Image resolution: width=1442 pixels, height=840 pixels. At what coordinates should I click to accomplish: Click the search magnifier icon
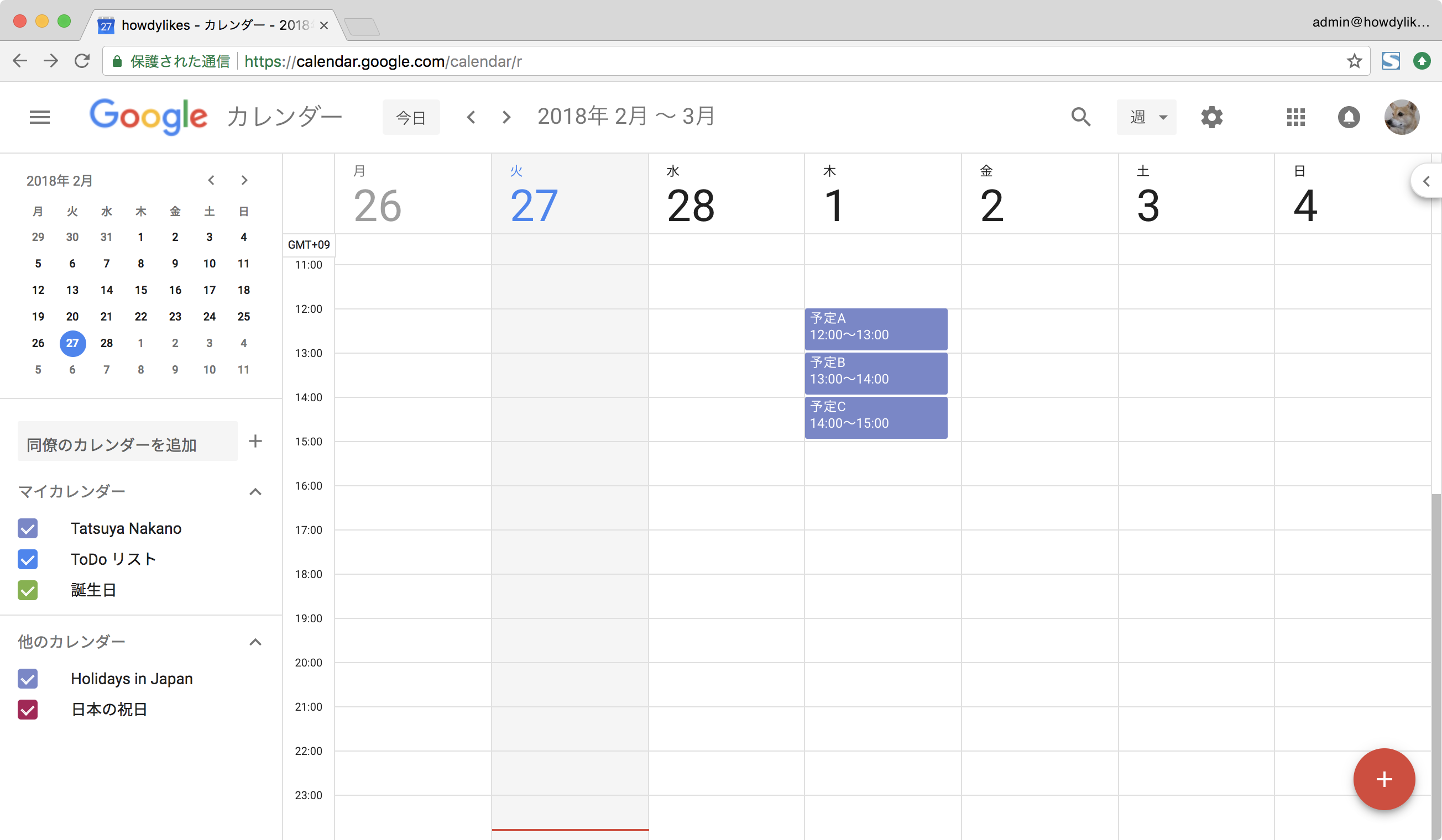1080,117
